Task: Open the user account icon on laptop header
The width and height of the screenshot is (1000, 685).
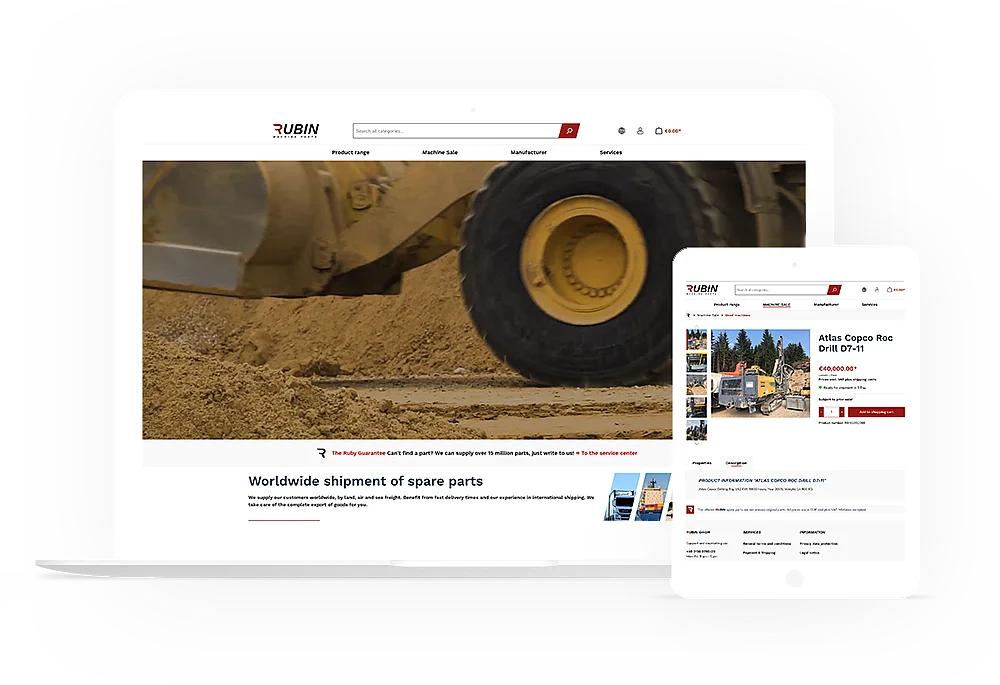Action: 640,131
